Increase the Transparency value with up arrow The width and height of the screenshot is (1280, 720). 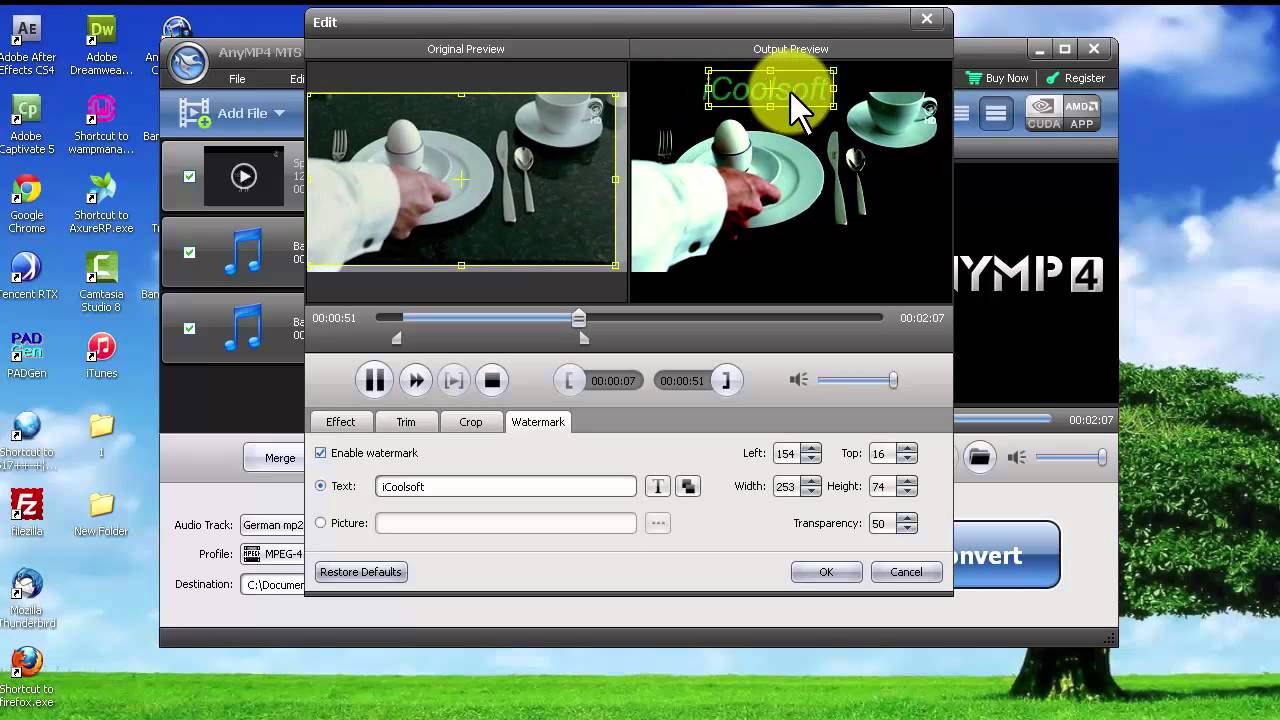[x=906, y=518]
